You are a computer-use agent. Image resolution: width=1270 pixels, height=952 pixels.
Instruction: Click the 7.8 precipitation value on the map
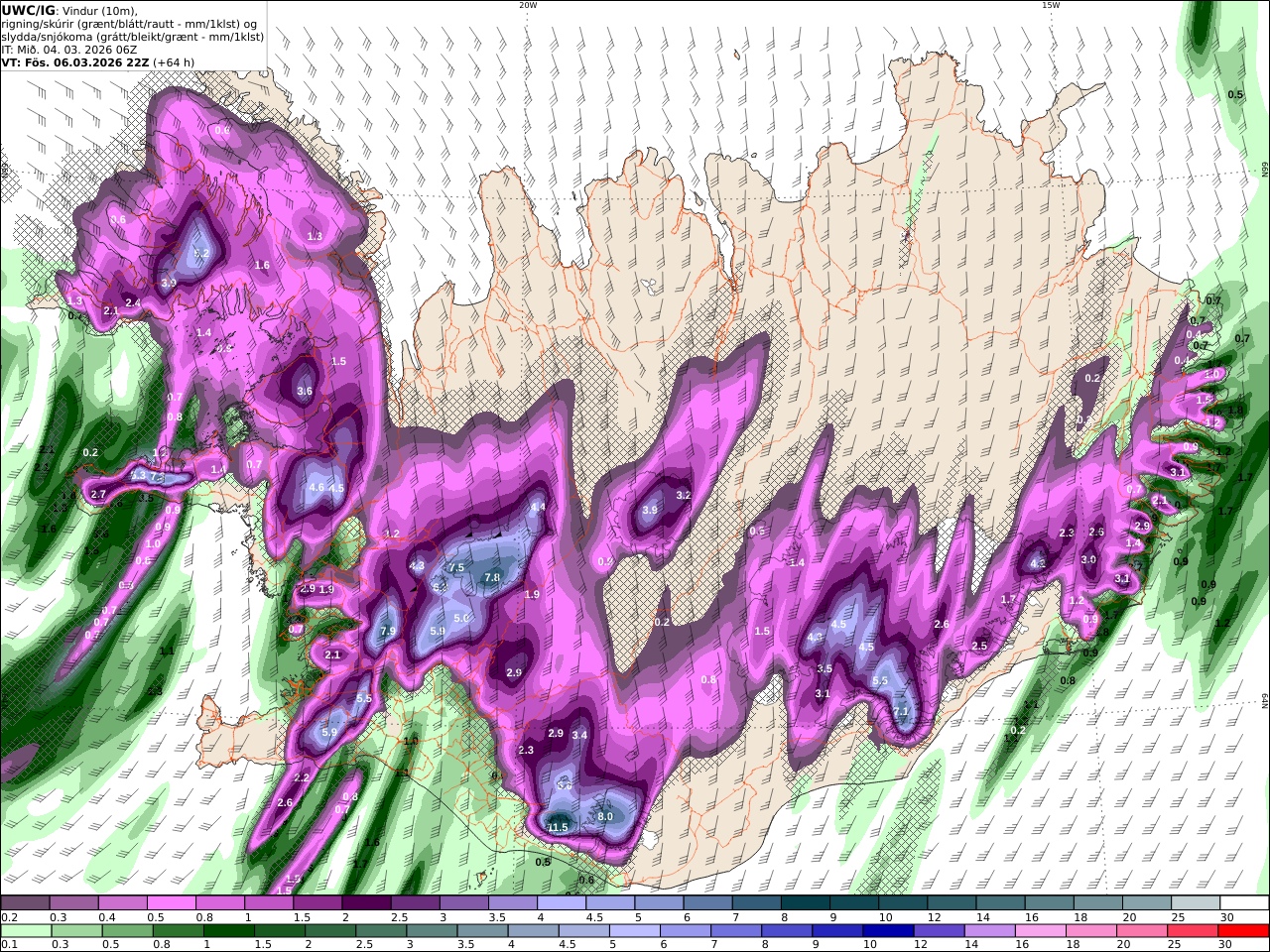coord(492,577)
